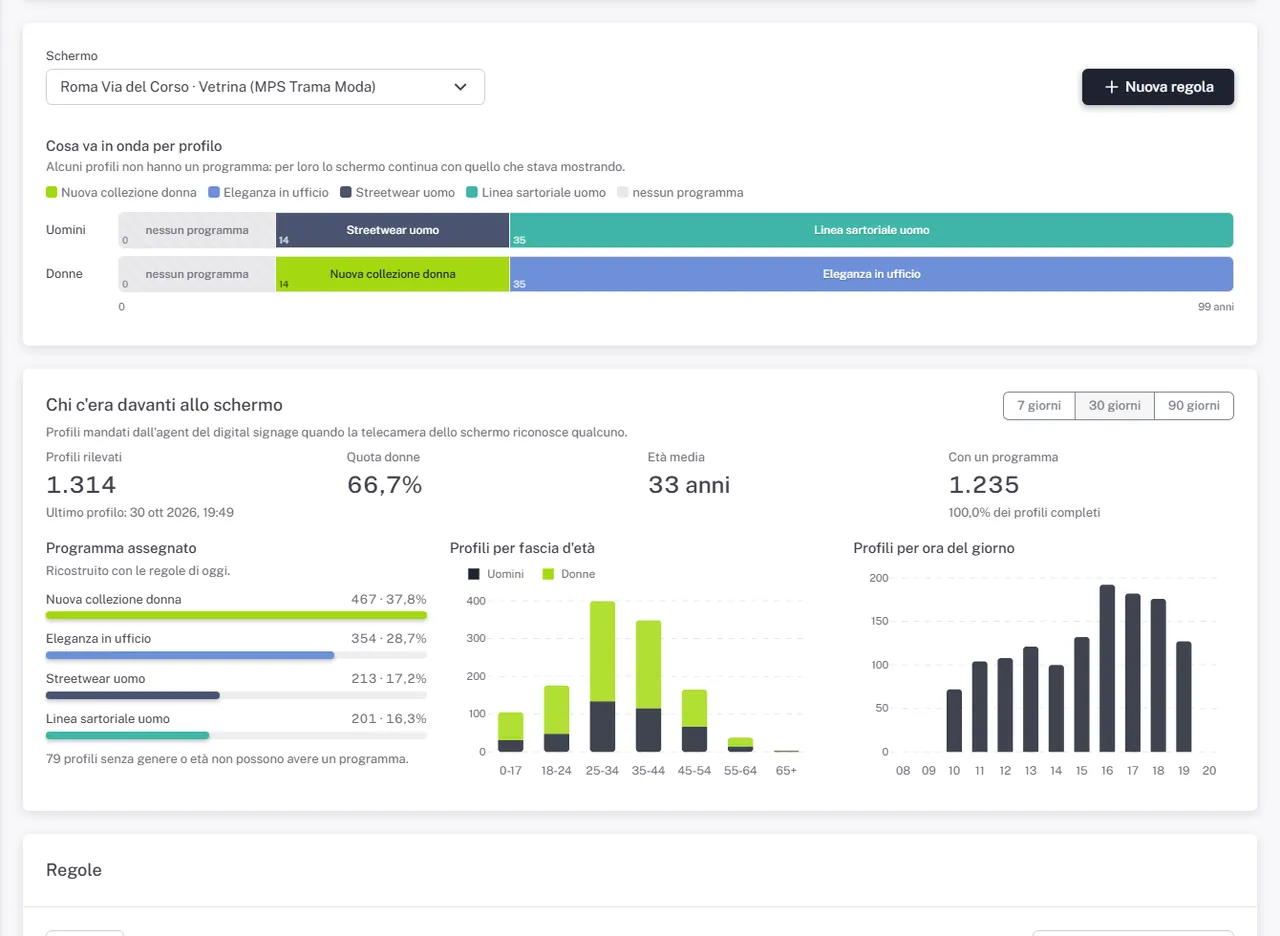Image resolution: width=1280 pixels, height=936 pixels.
Task: Select Eleganza in ufficio segment in Donne row
Action: coord(871,274)
